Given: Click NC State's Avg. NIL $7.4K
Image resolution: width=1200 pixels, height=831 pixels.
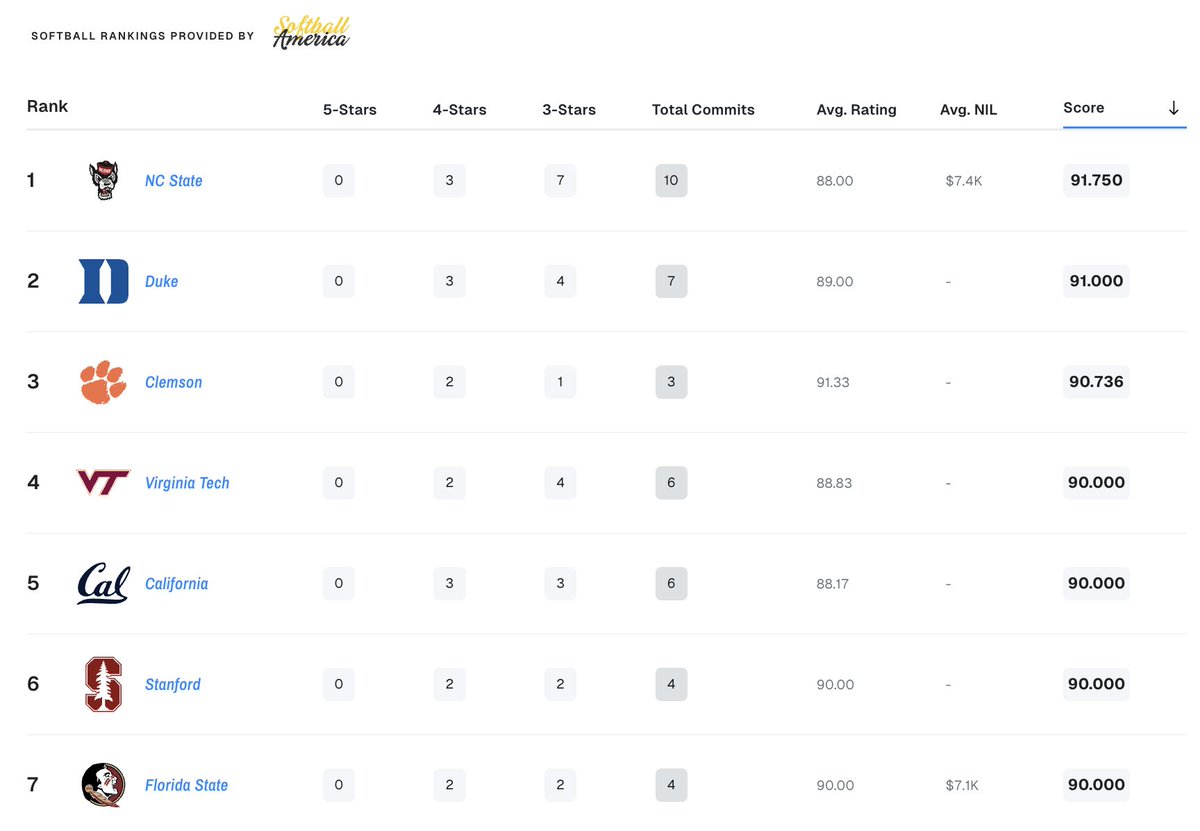Looking at the screenshot, I should pyautogui.click(x=964, y=181).
